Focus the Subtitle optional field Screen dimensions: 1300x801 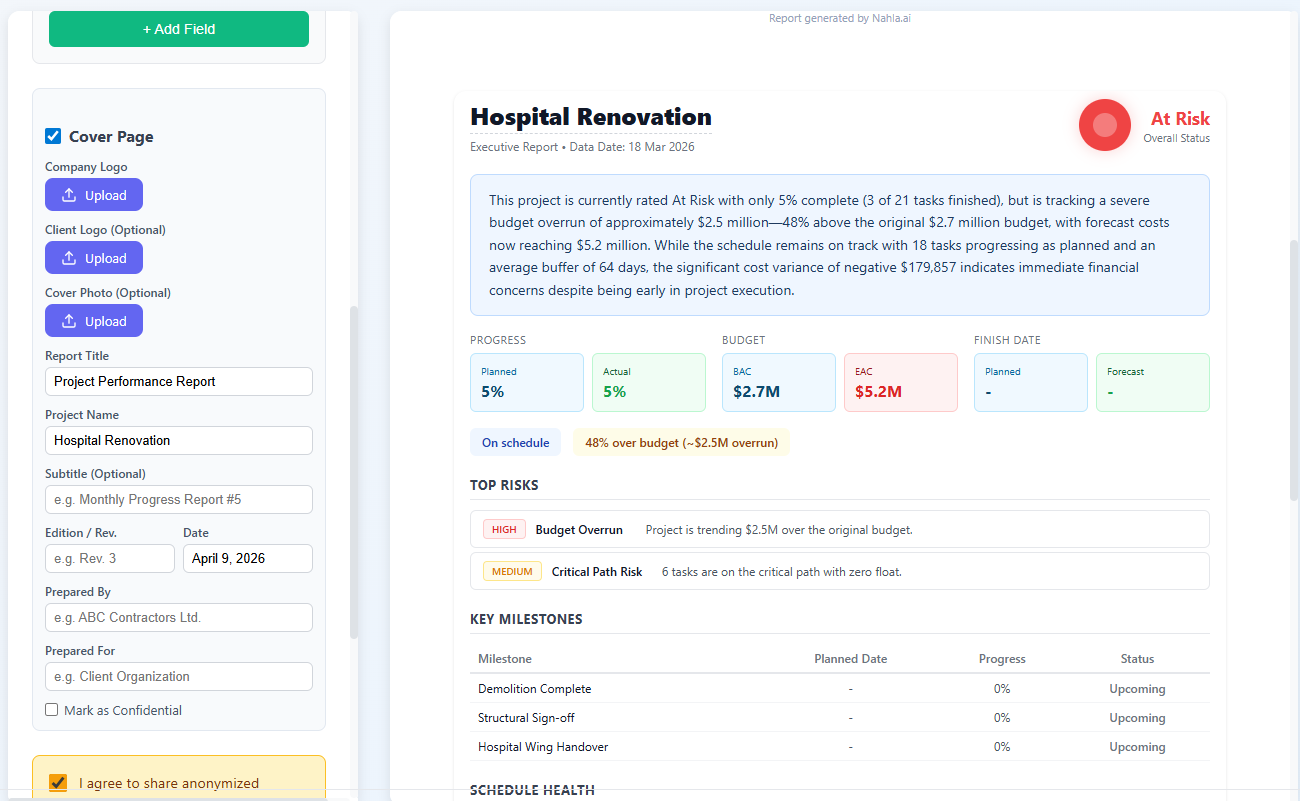pyautogui.click(x=179, y=499)
